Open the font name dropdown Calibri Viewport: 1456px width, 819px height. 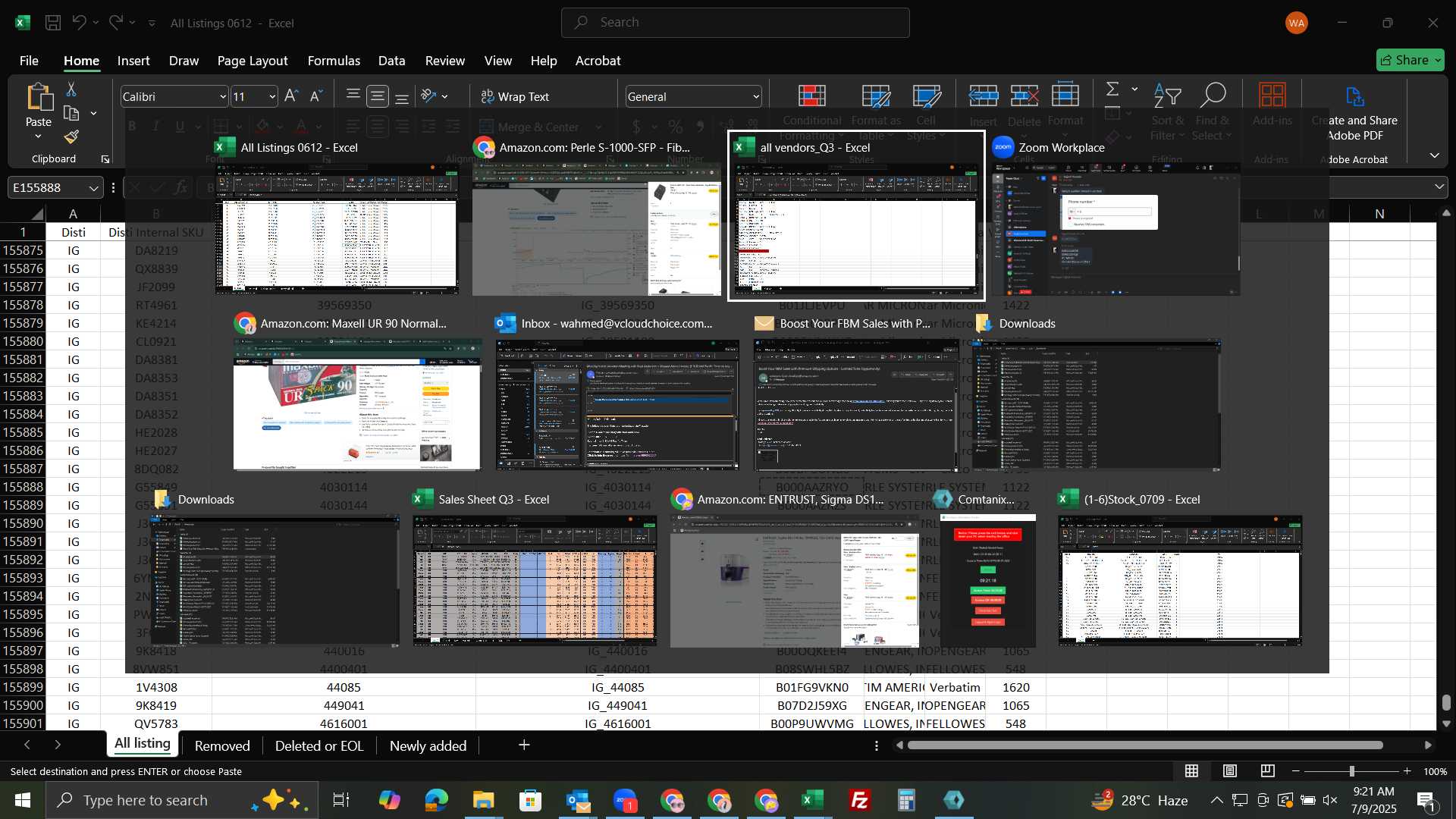(x=223, y=97)
